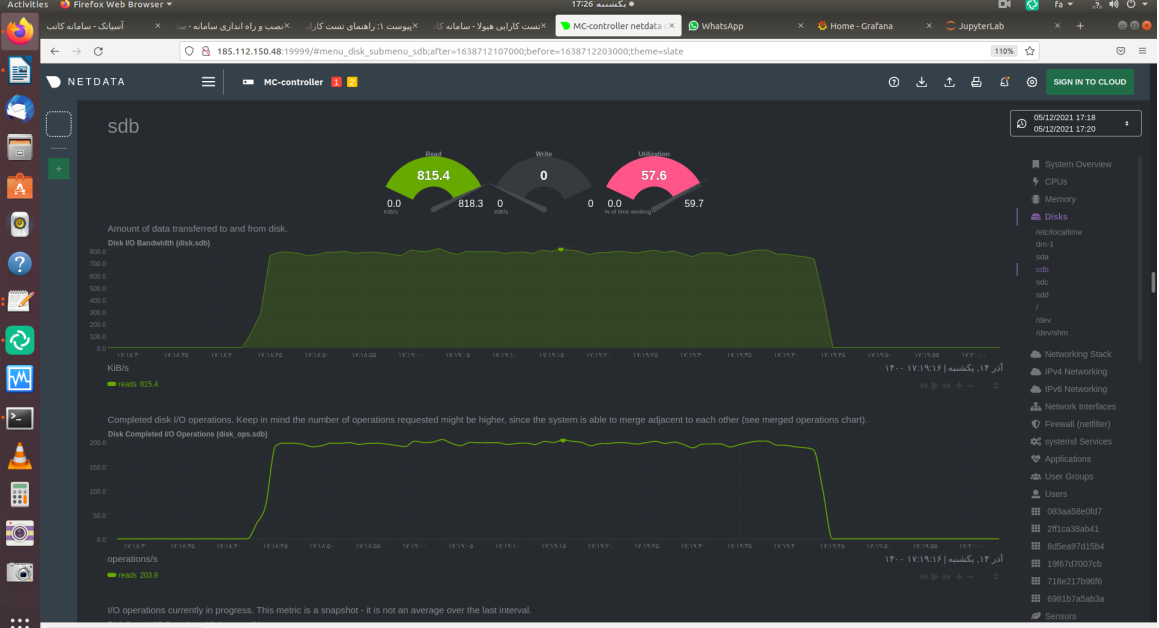Click SIGN IN TO CLOUD button
This screenshot has width=1159, height=628.
click(x=1090, y=82)
